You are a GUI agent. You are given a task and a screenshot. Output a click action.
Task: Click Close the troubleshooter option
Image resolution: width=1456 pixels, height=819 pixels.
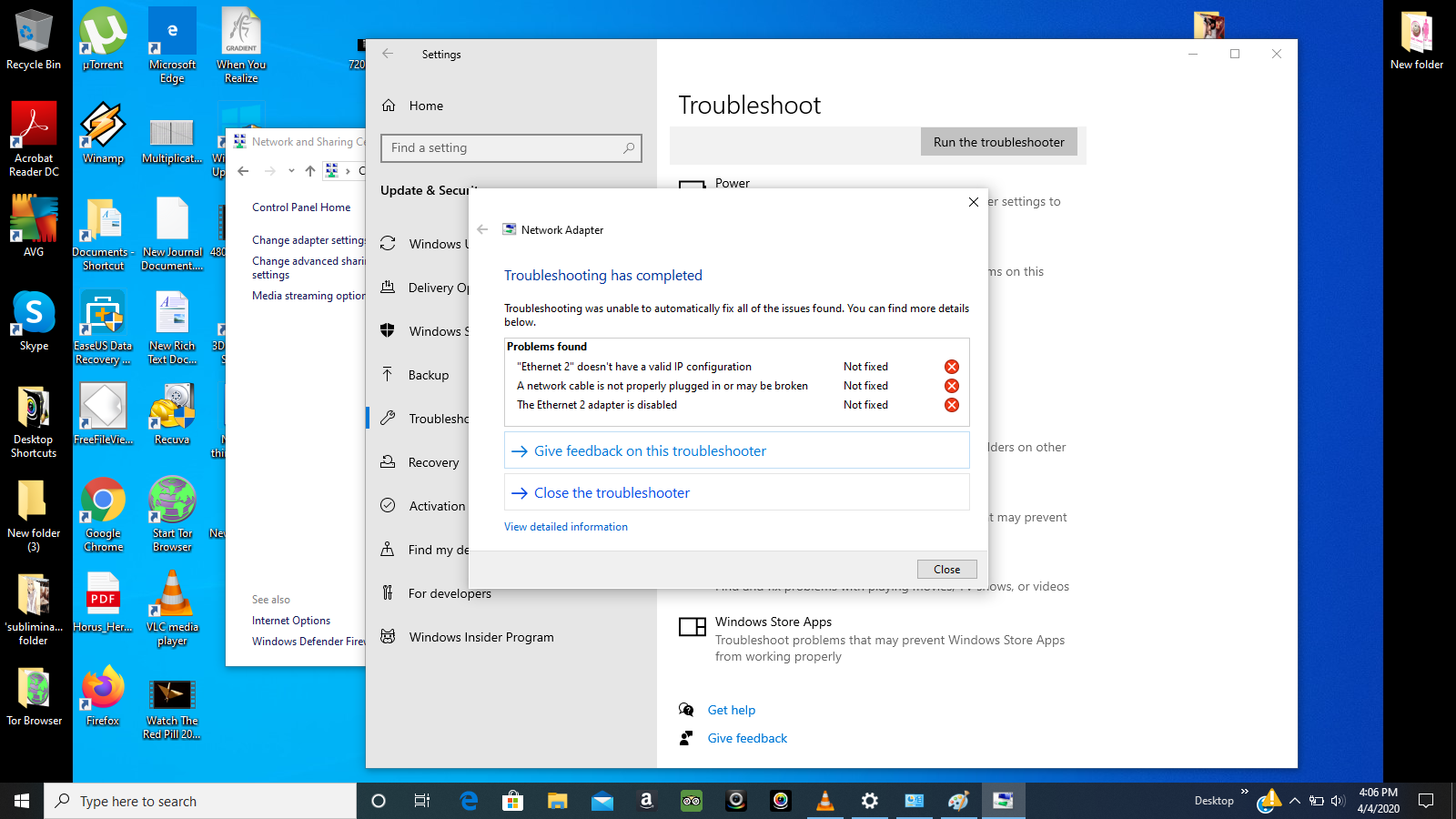736,492
